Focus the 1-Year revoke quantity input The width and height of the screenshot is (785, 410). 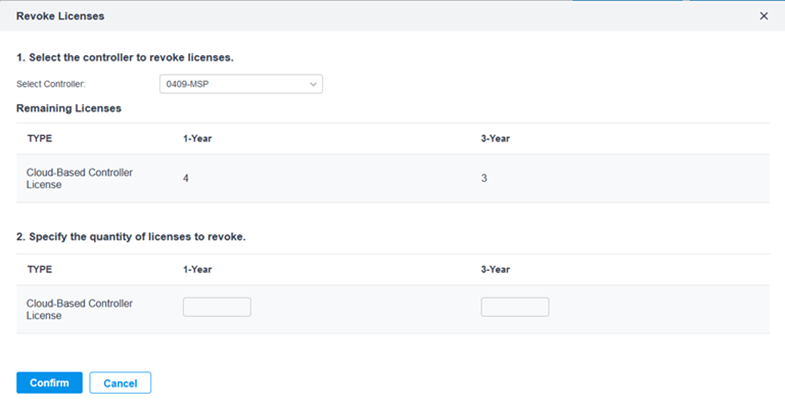coord(217,307)
